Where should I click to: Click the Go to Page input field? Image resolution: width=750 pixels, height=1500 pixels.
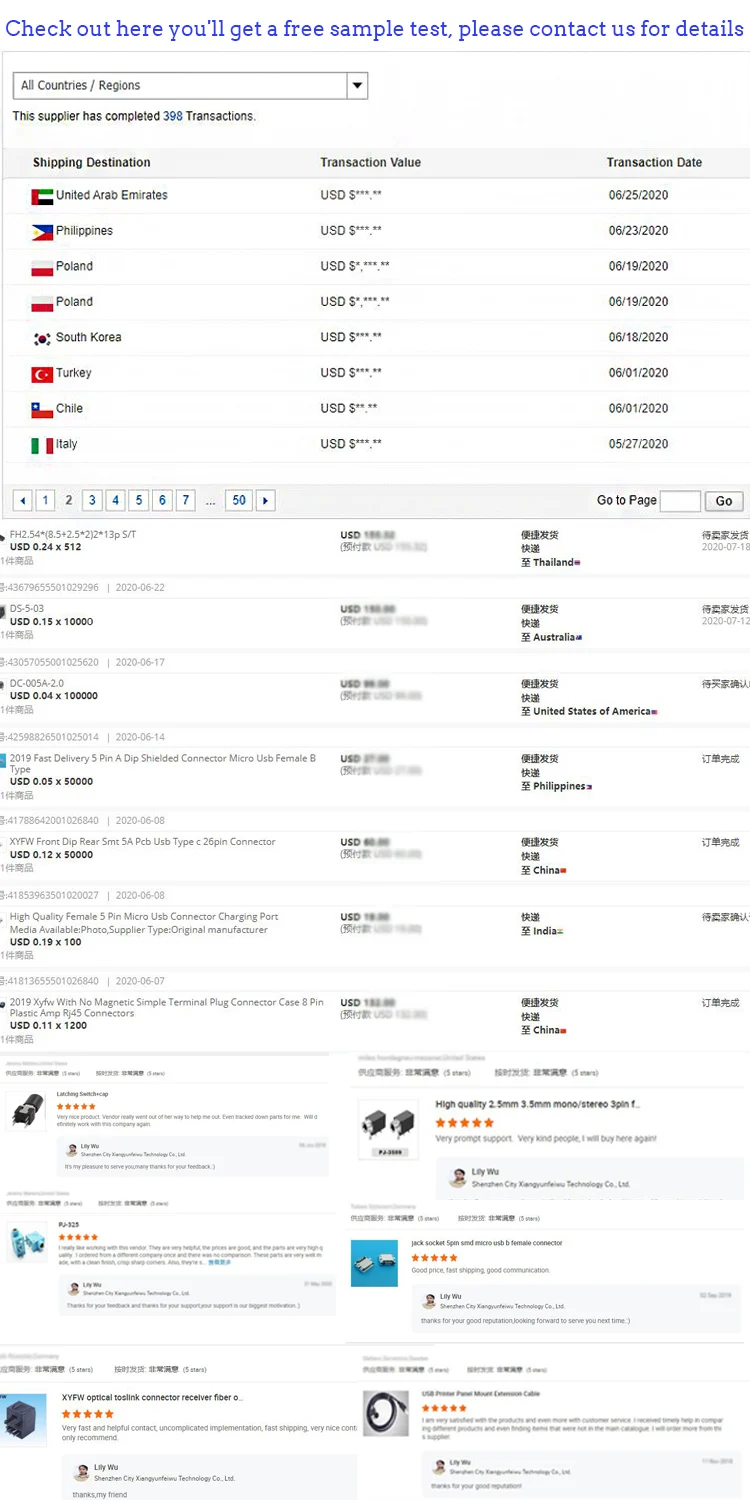pos(680,501)
